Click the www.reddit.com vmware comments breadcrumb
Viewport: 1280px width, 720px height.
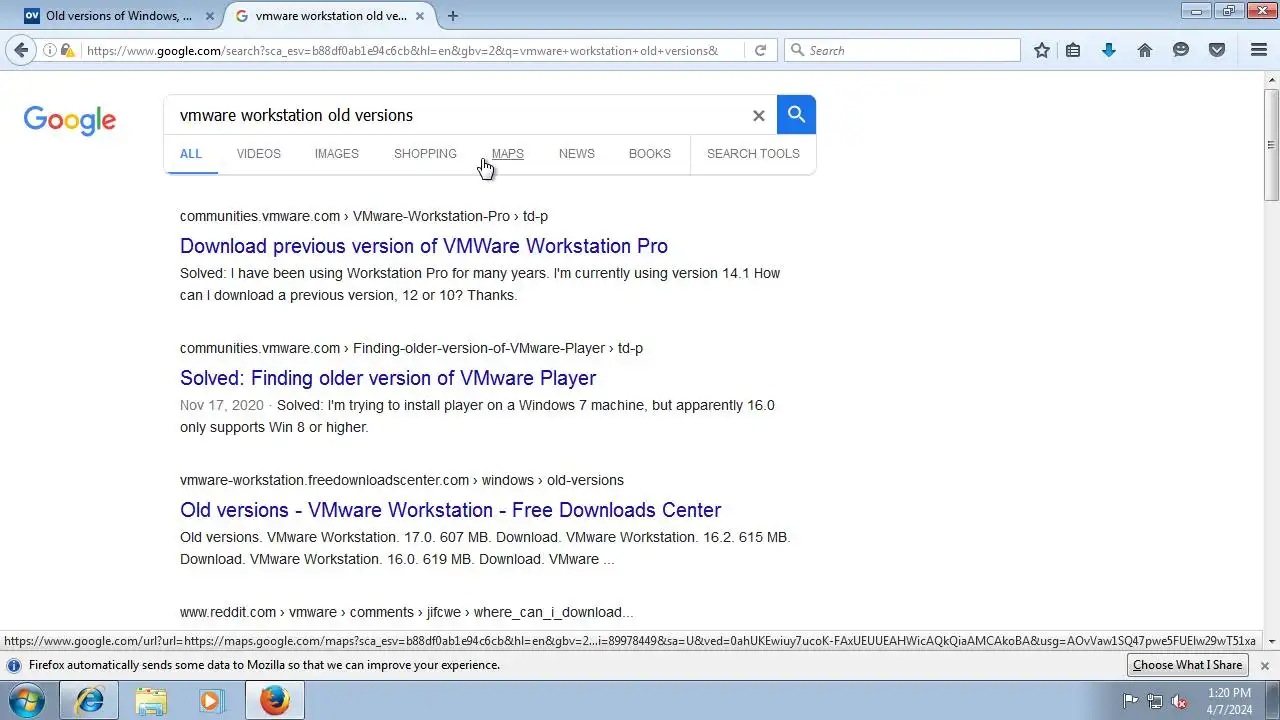click(x=406, y=612)
